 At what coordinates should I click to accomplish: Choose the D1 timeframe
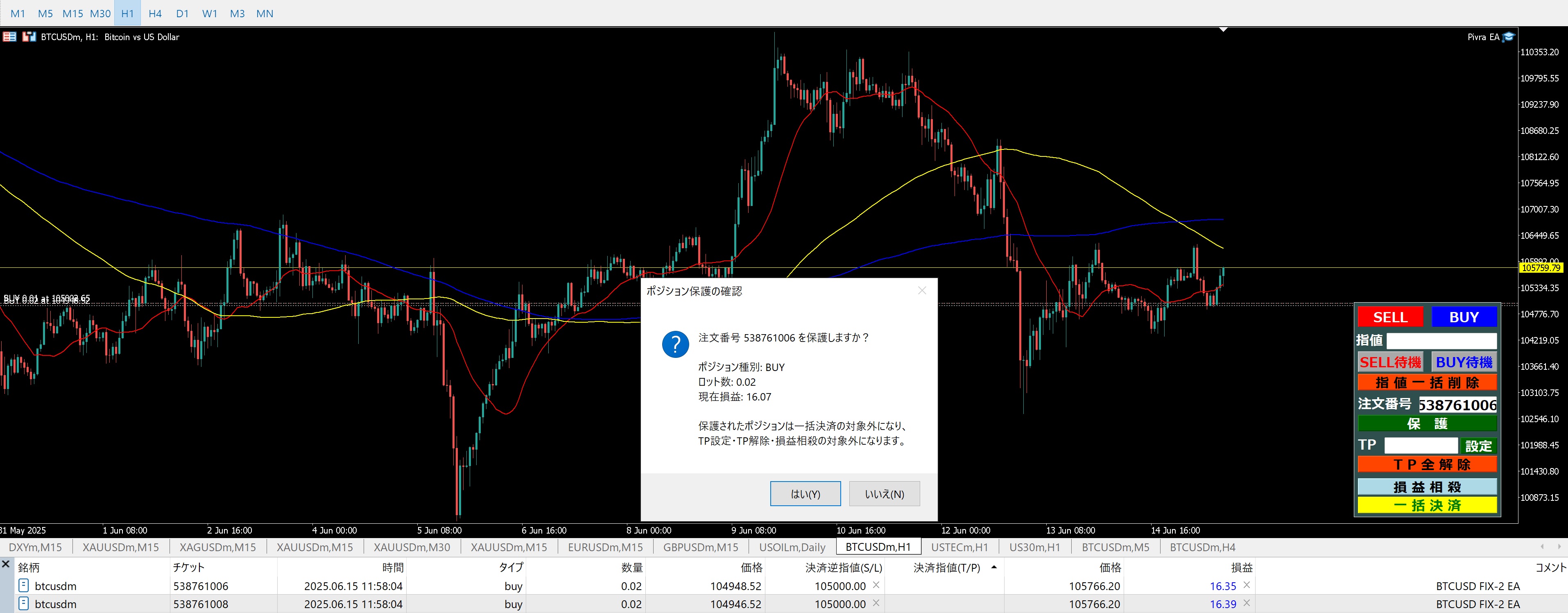pyautogui.click(x=182, y=14)
